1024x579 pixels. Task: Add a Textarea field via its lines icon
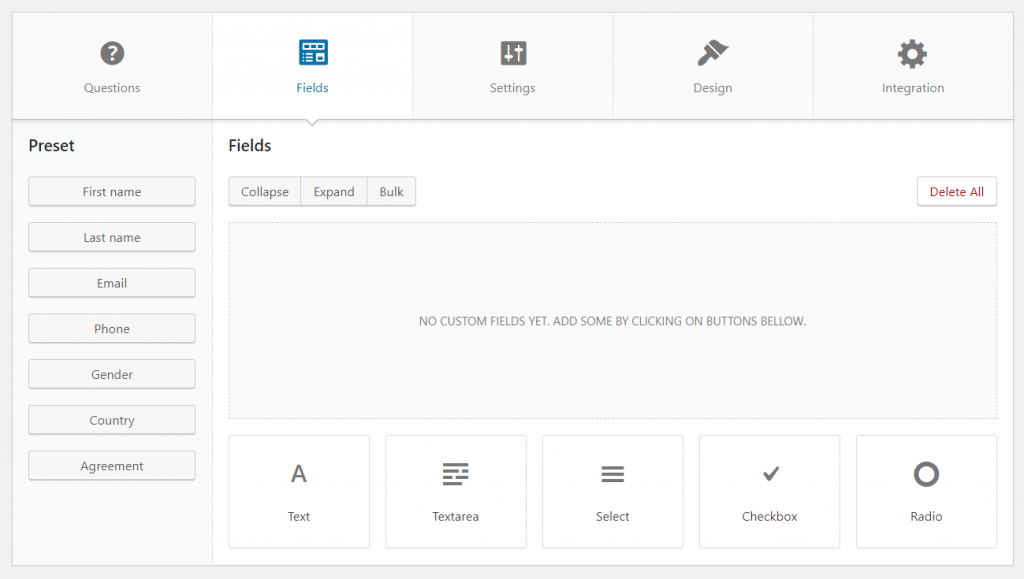[455, 474]
